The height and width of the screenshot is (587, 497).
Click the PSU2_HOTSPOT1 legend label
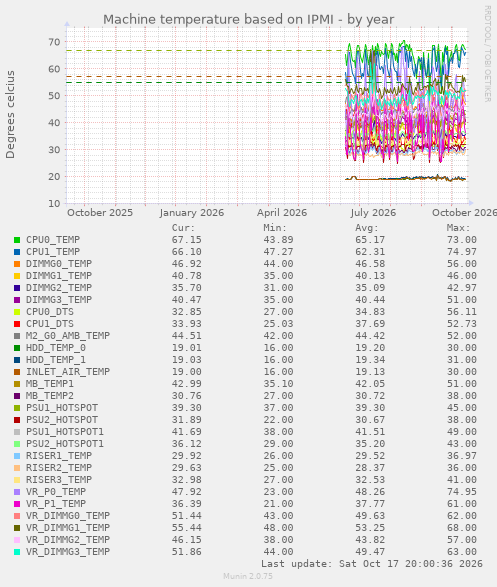(x=65, y=444)
